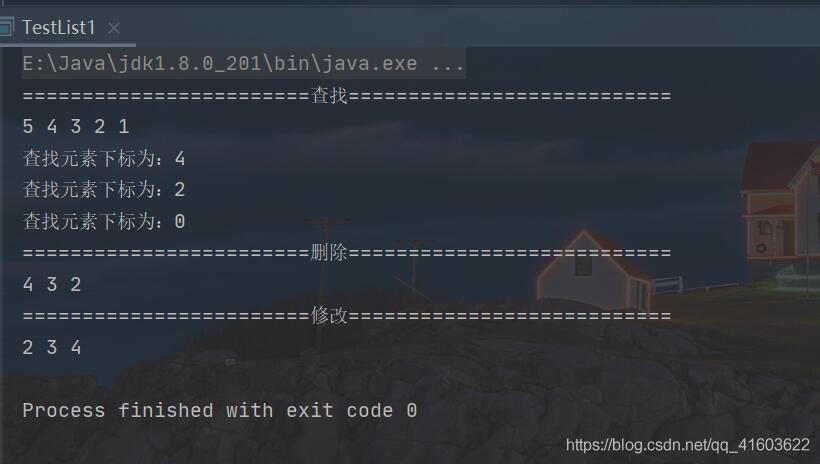Click the output line "4 3 2"
The height and width of the screenshot is (464, 820).
(x=52, y=285)
